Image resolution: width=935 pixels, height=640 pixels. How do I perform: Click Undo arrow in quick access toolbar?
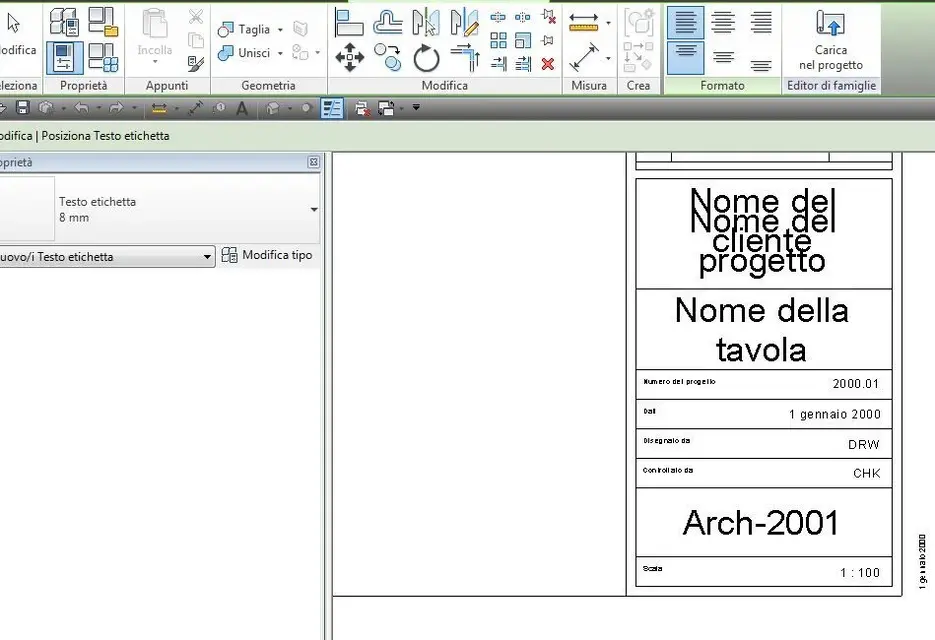(81, 108)
